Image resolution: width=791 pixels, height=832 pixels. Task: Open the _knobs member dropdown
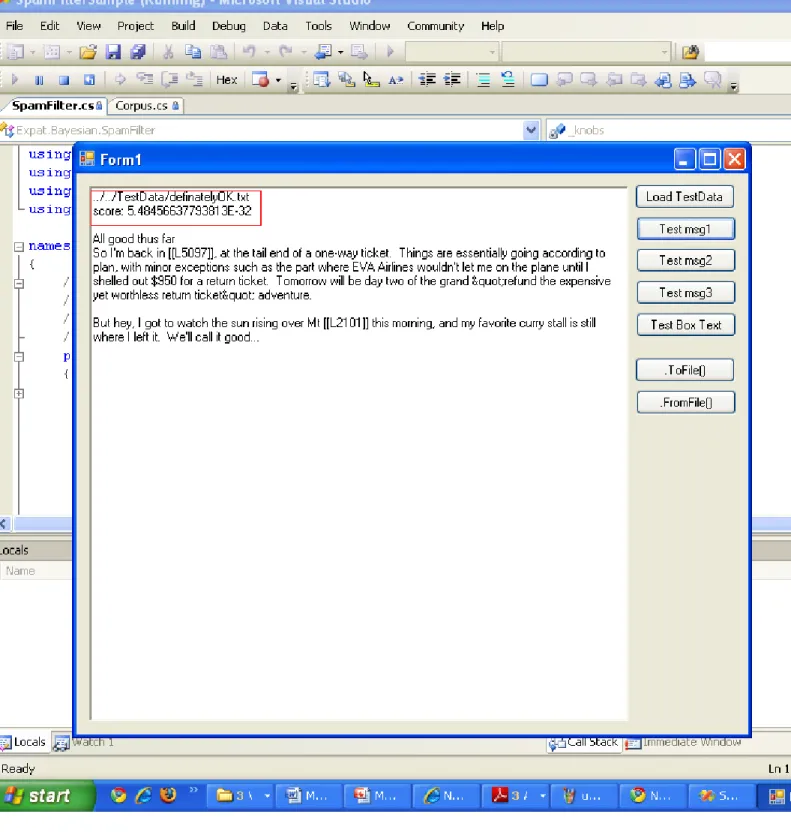click(x=668, y=131)
